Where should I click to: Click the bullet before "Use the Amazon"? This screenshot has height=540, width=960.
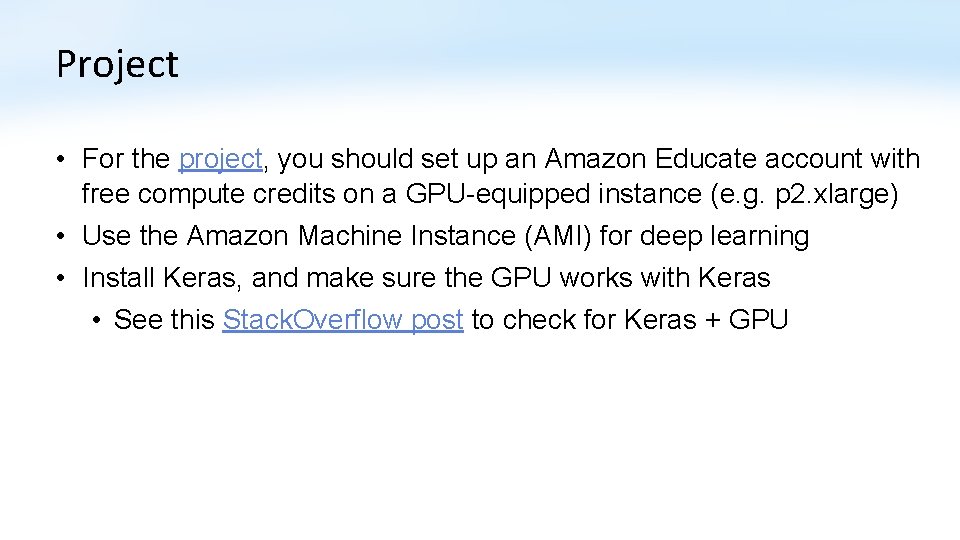pos(62,238)
